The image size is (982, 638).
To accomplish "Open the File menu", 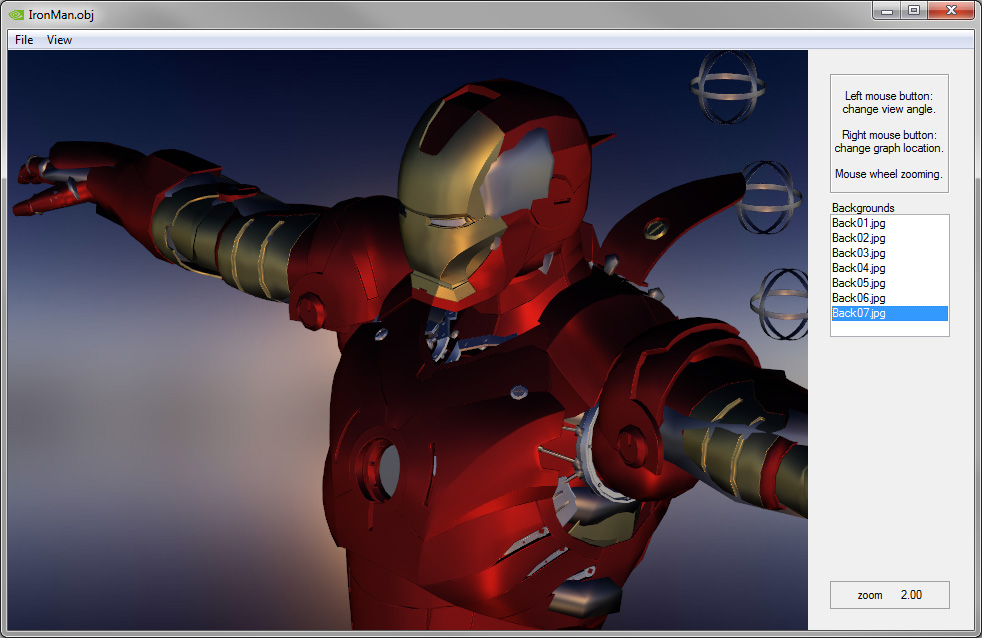I will pyautogui.click(x=22, y=39).
